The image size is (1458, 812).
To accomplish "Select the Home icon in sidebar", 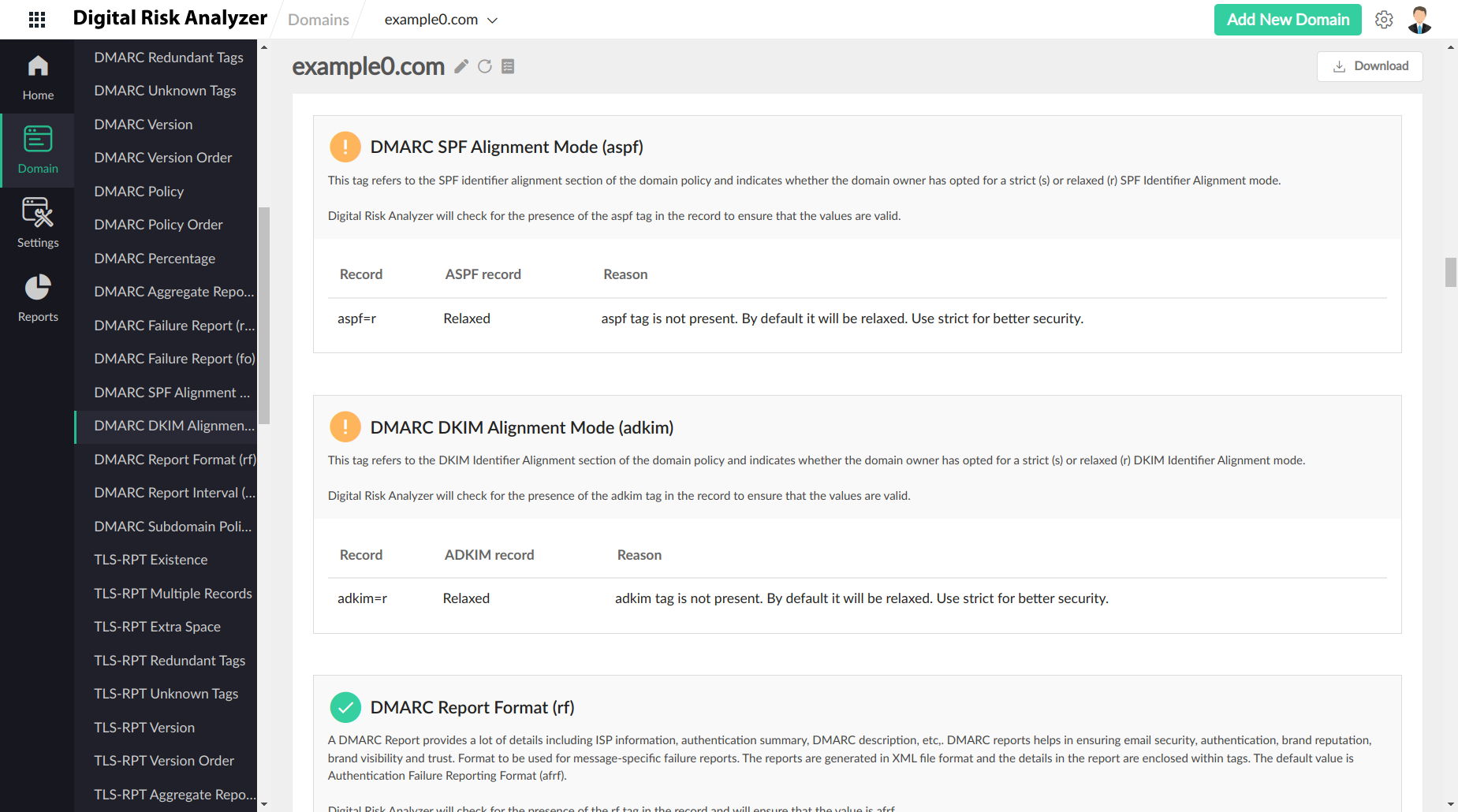I will [37, 75].
